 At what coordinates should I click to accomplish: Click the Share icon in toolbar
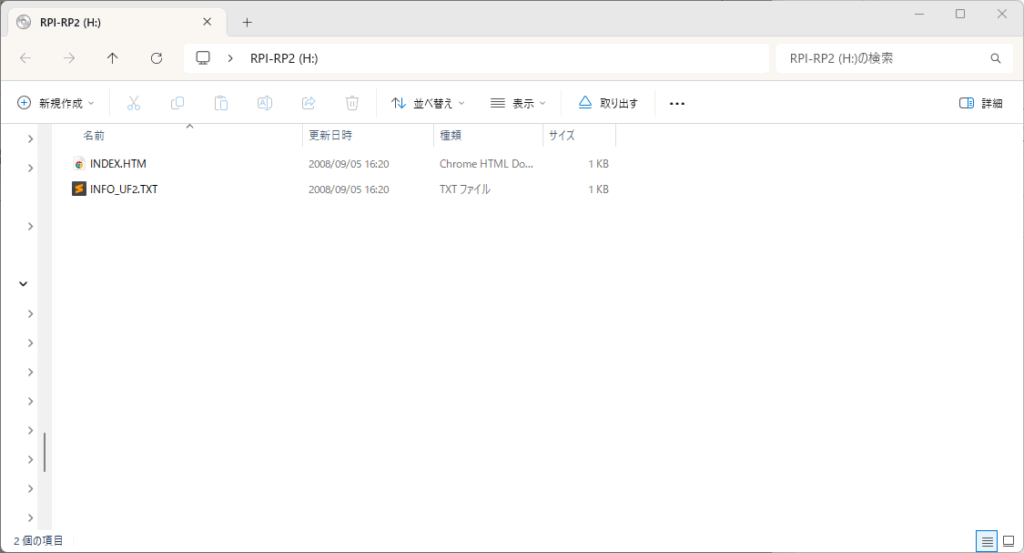click(x=309, y=103)
